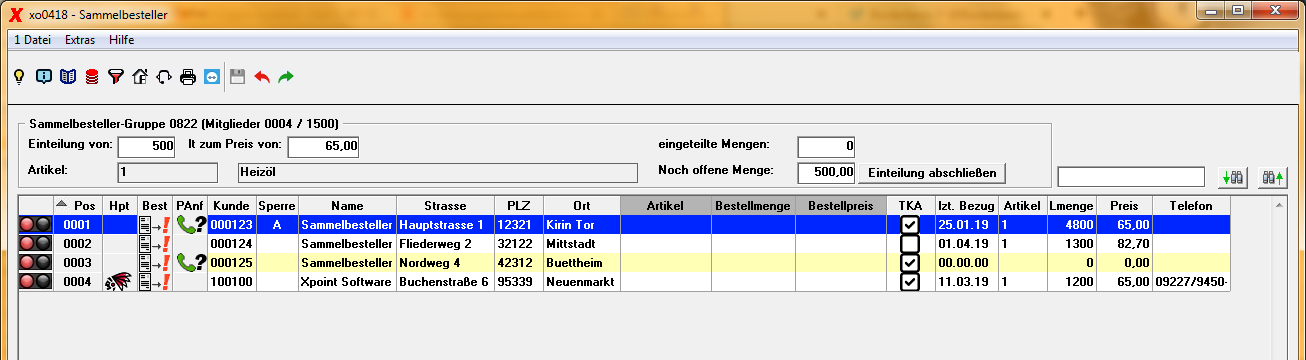This screenshot has width=1306, height=360.
Task: Click the printer icon
Action: 188,76
